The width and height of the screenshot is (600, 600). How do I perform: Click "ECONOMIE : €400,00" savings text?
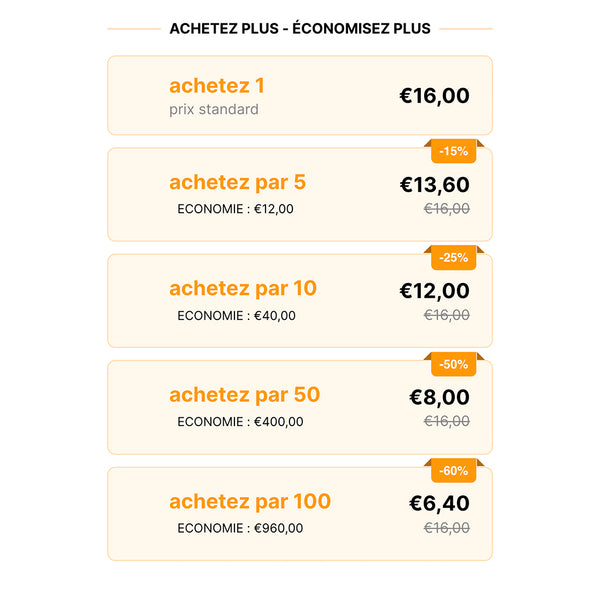[240, 422]
